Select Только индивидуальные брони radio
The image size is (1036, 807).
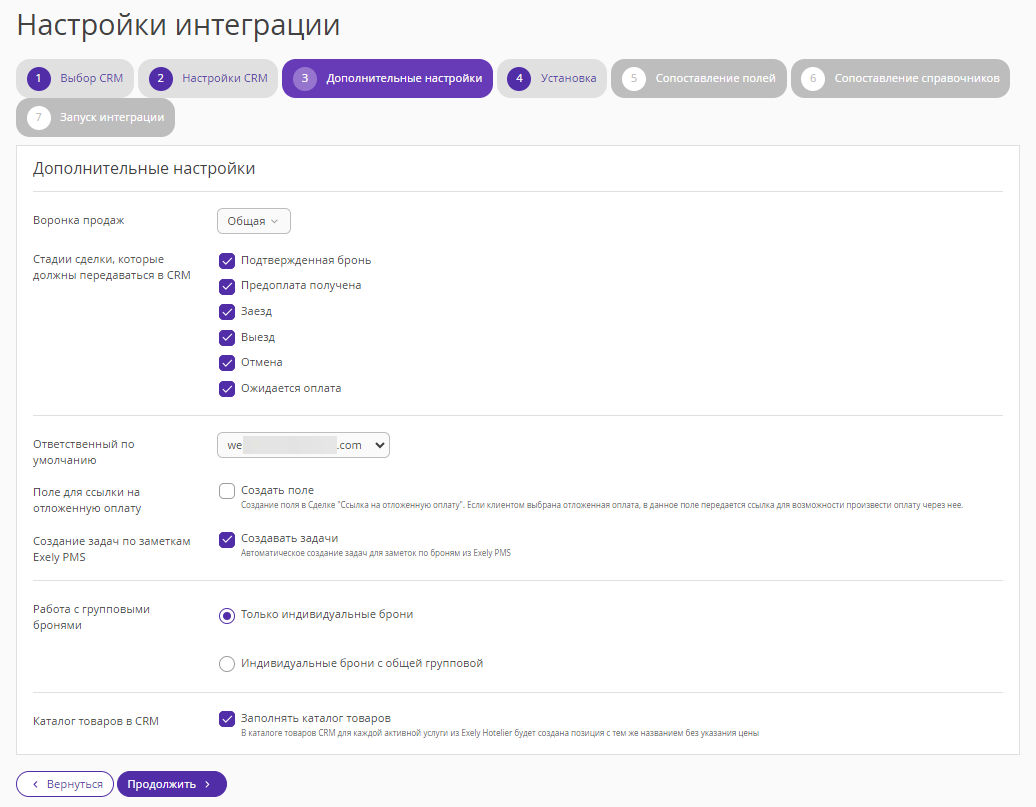tap(227, 616)
